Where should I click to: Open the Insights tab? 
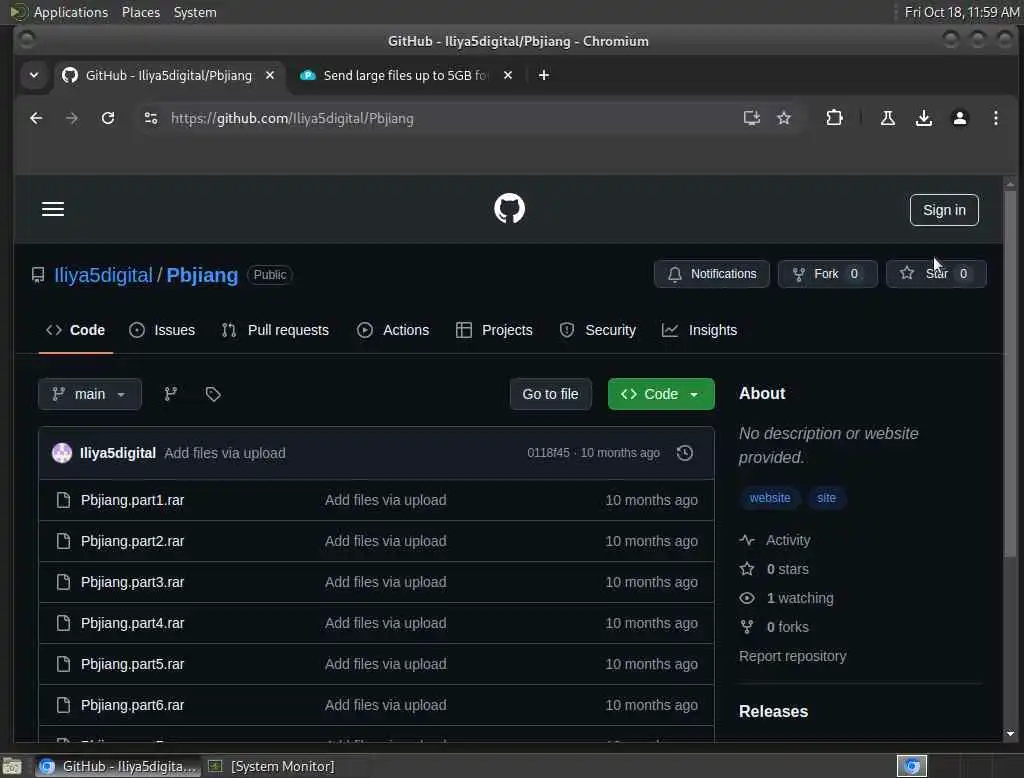pos(699,330)
